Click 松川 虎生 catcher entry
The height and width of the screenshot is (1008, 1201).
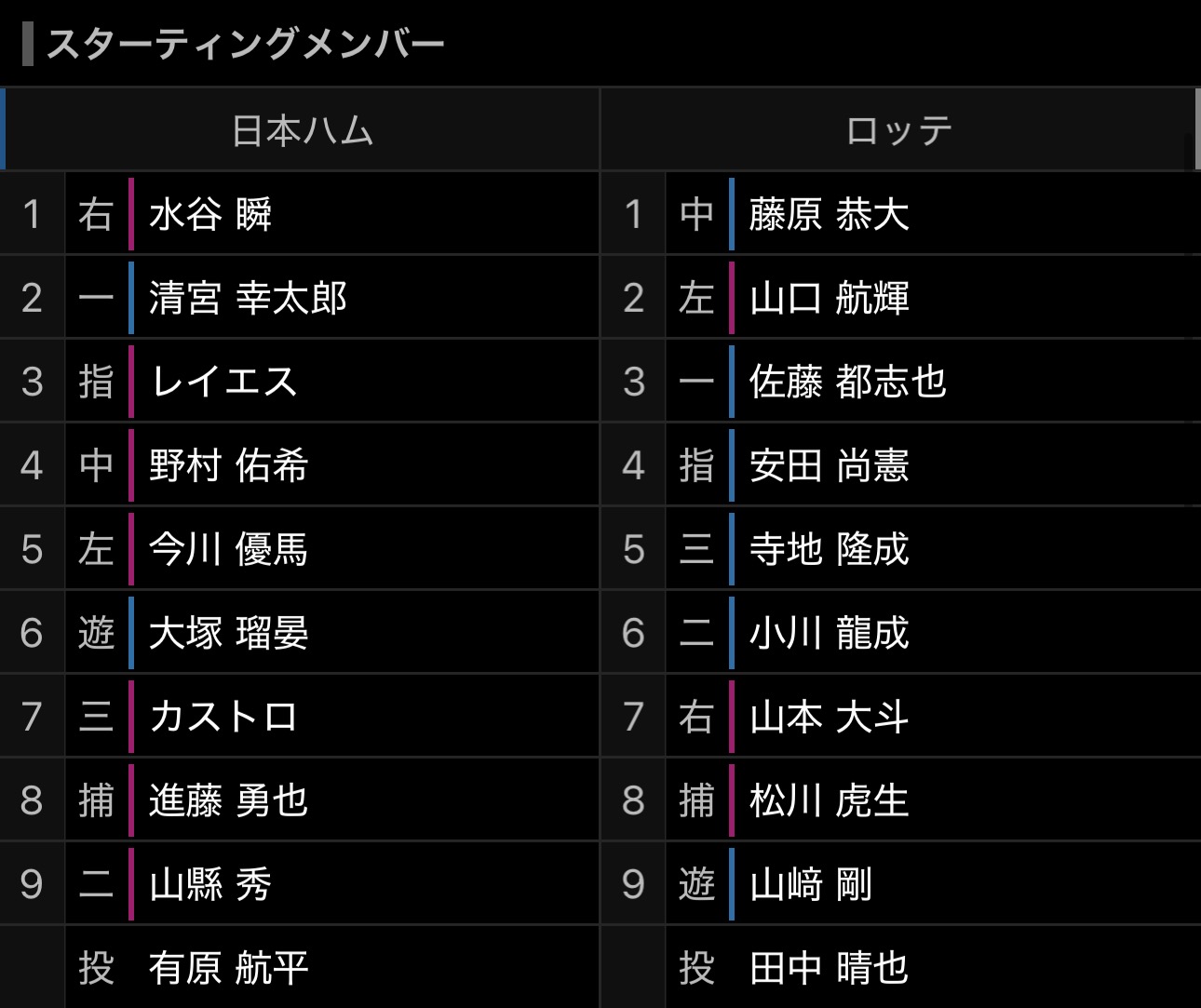[x=829, y=800]
